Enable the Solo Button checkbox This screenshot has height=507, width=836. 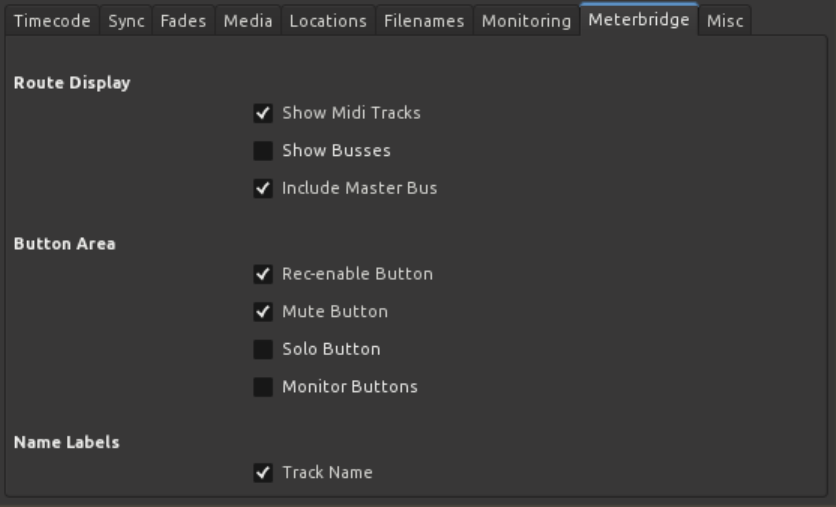click(x=263, y=349)
